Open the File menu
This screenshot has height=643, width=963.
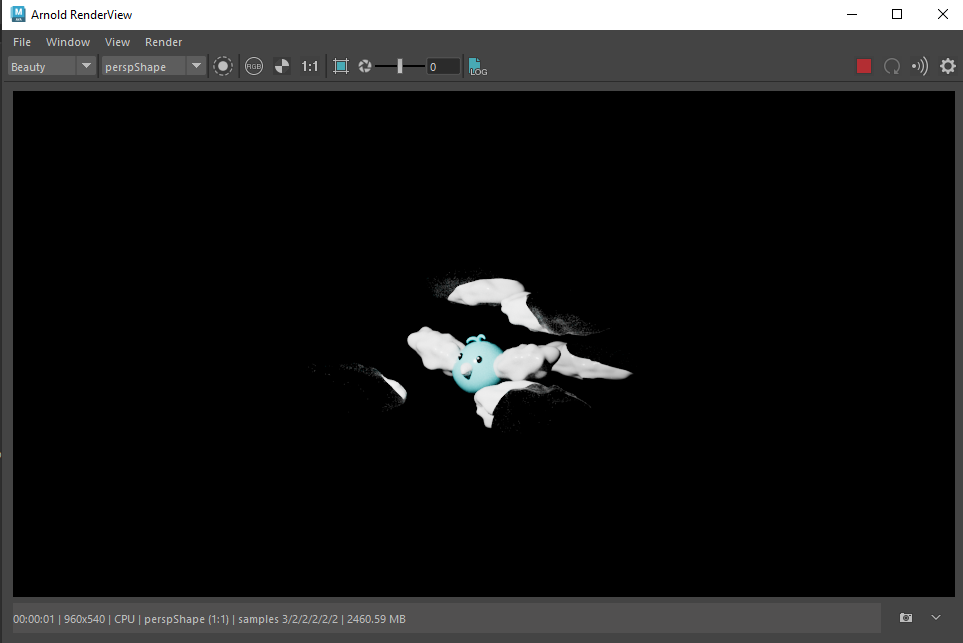[22, 42]
